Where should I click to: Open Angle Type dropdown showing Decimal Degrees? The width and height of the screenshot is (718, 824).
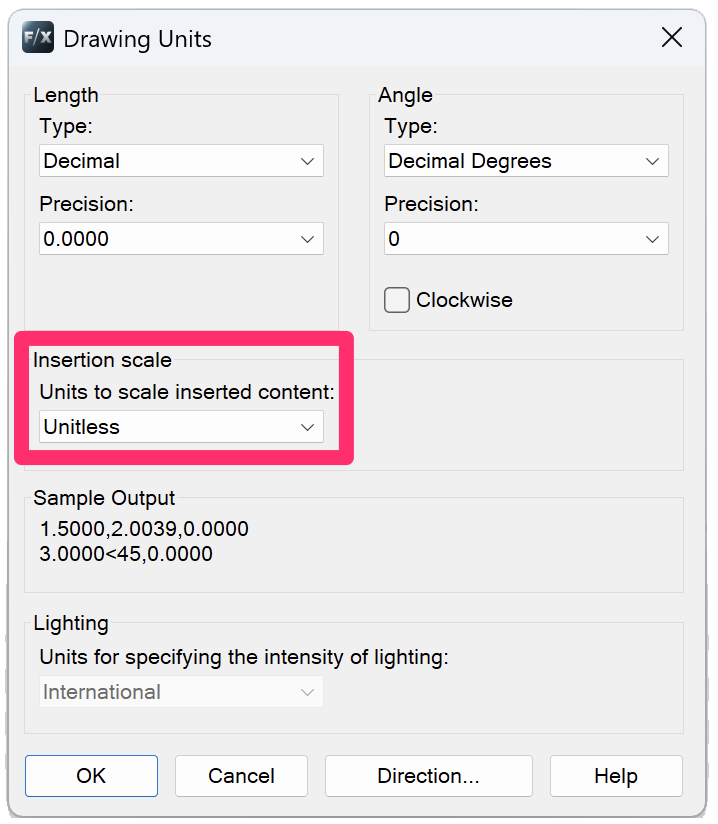point(526,161)
